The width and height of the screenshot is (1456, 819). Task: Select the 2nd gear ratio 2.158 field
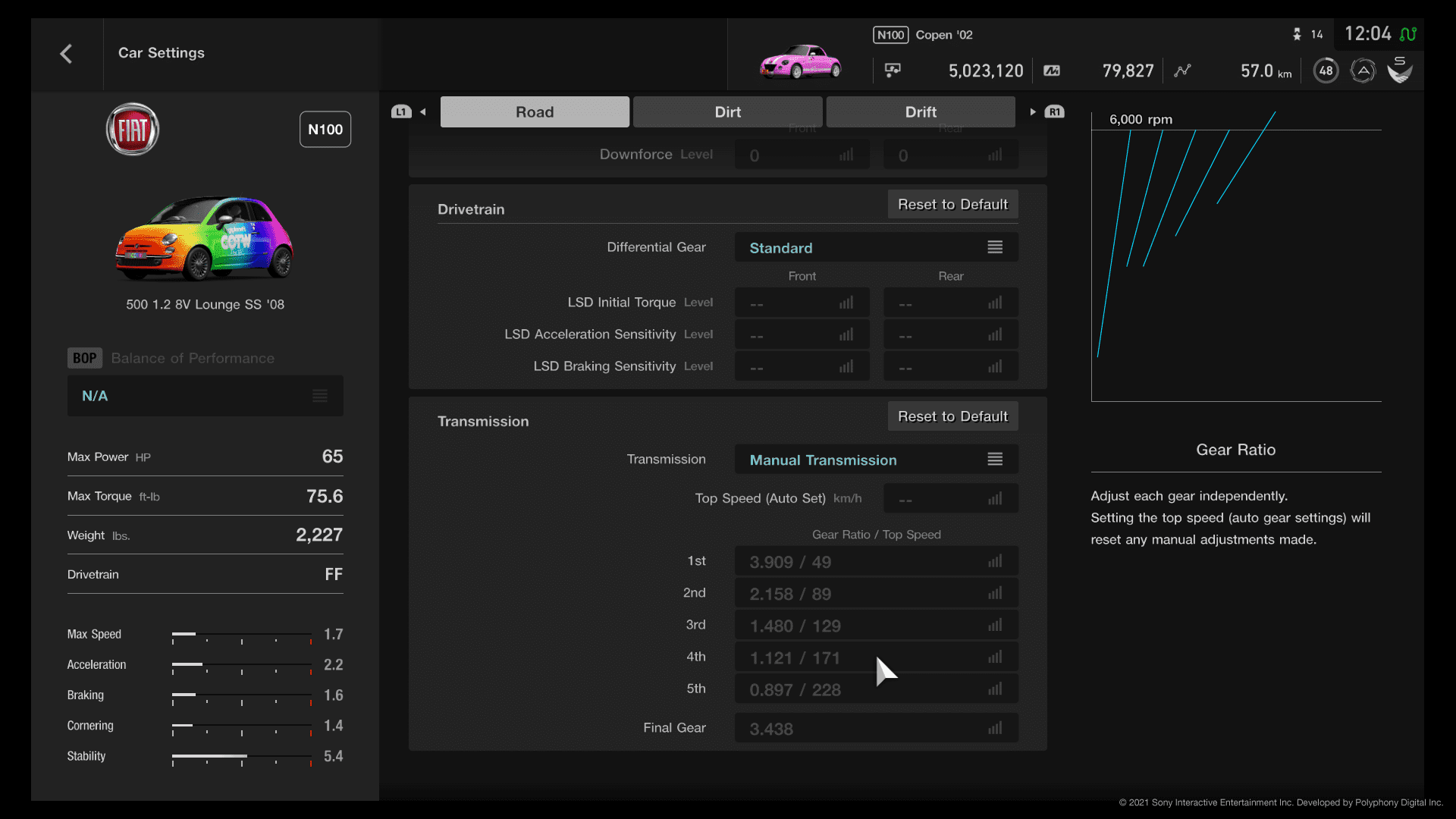[877, 593]
